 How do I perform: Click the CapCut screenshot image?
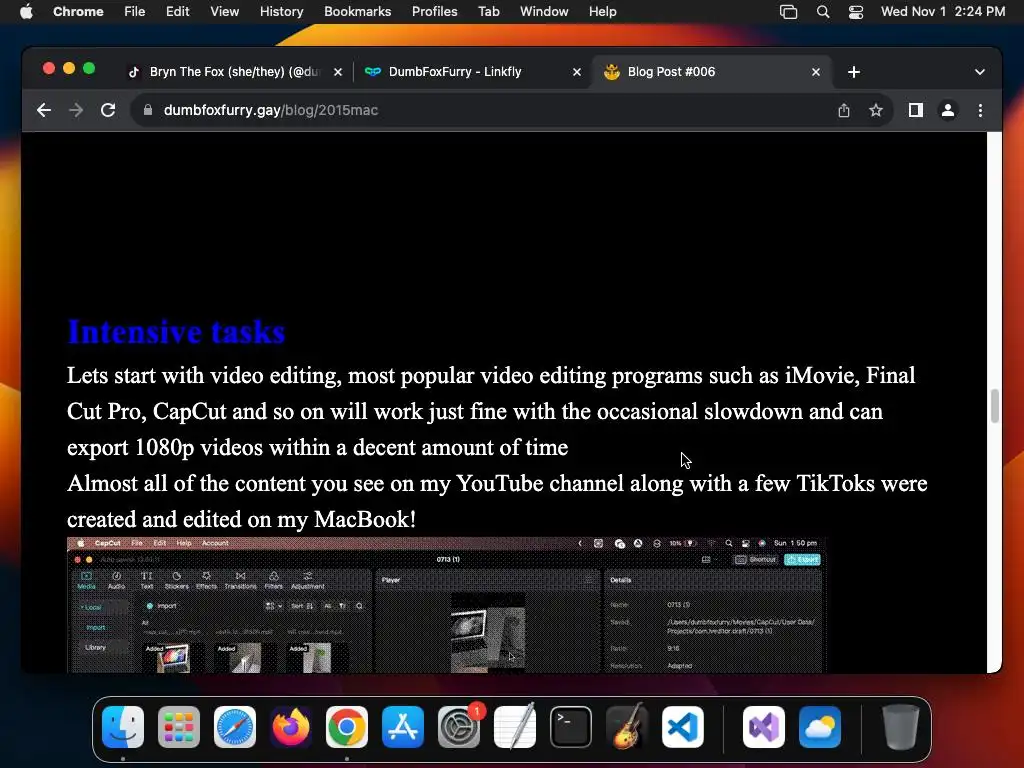pyautogui.click(x=447, y=605)
